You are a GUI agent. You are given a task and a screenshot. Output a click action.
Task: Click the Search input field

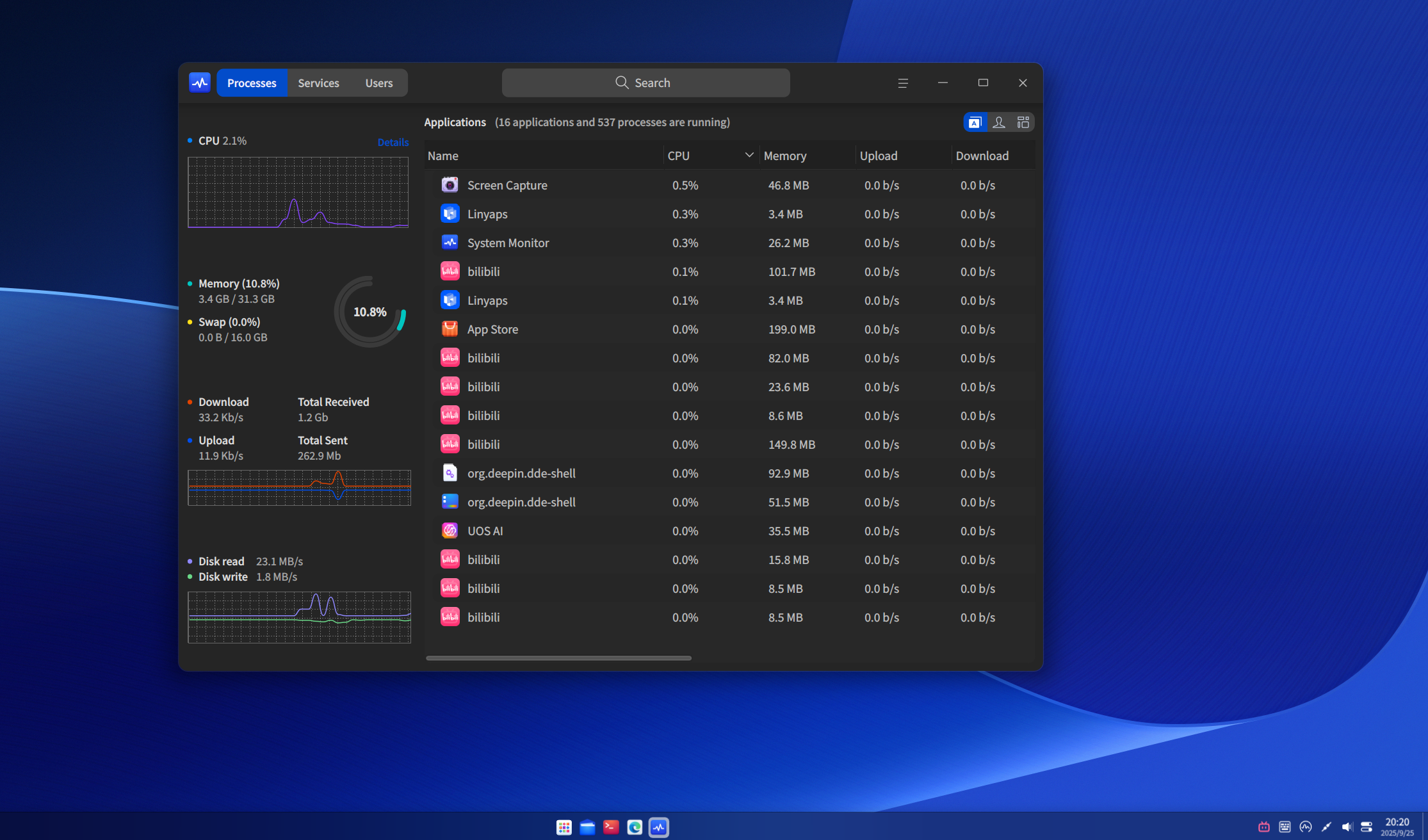pyautogui.click(x=645, y=83)
